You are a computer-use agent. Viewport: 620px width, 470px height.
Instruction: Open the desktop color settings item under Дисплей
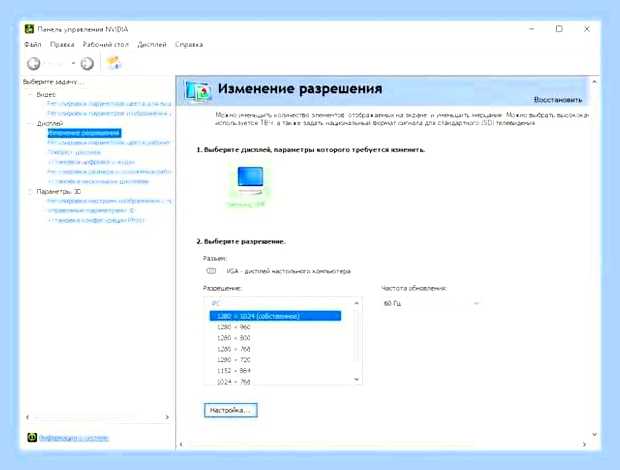[109, 142]
